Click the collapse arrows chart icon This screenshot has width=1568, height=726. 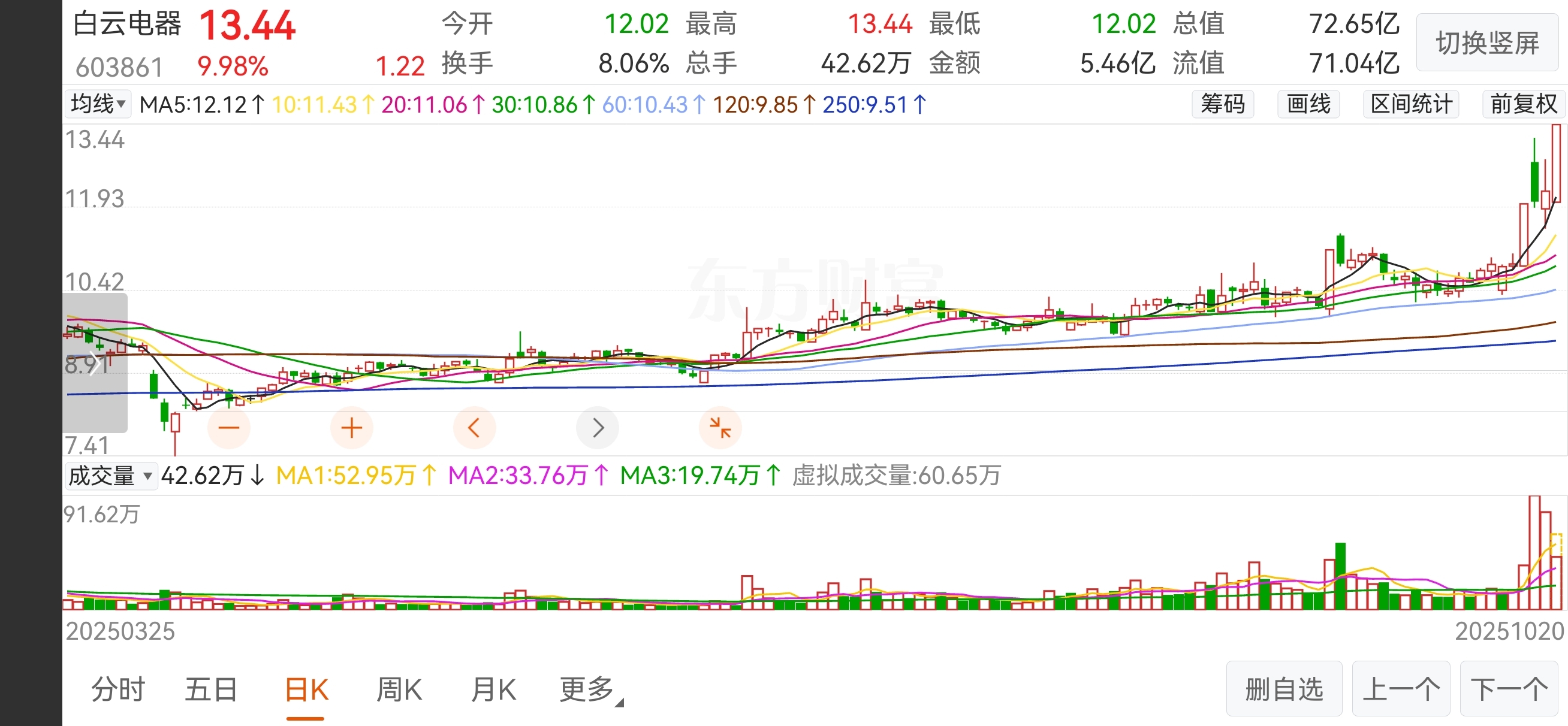click(720, 428)
